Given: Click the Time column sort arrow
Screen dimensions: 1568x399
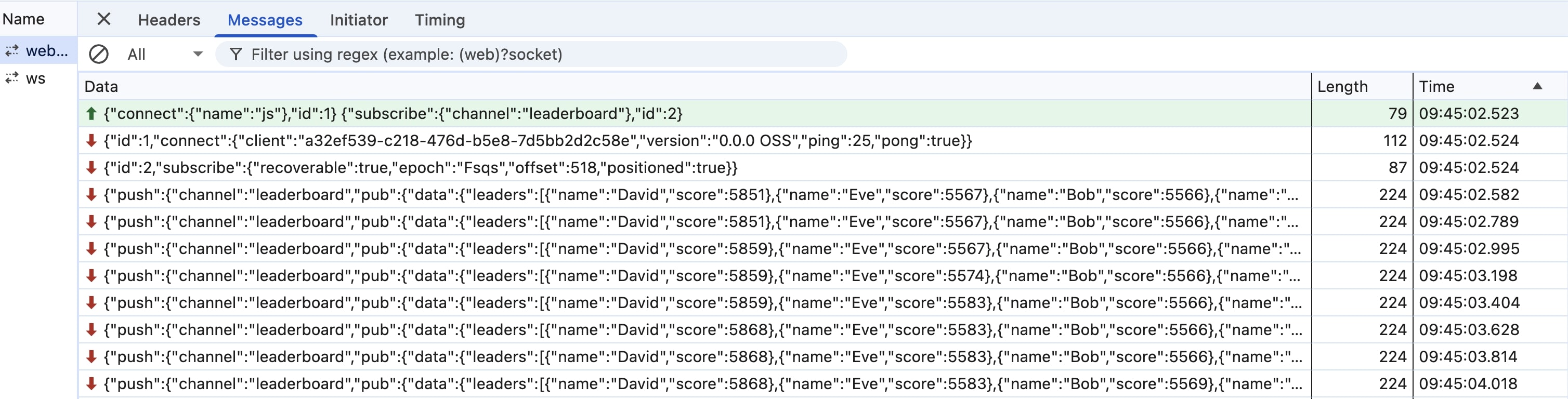Looking at the screenshot, I should (1537, 86).
